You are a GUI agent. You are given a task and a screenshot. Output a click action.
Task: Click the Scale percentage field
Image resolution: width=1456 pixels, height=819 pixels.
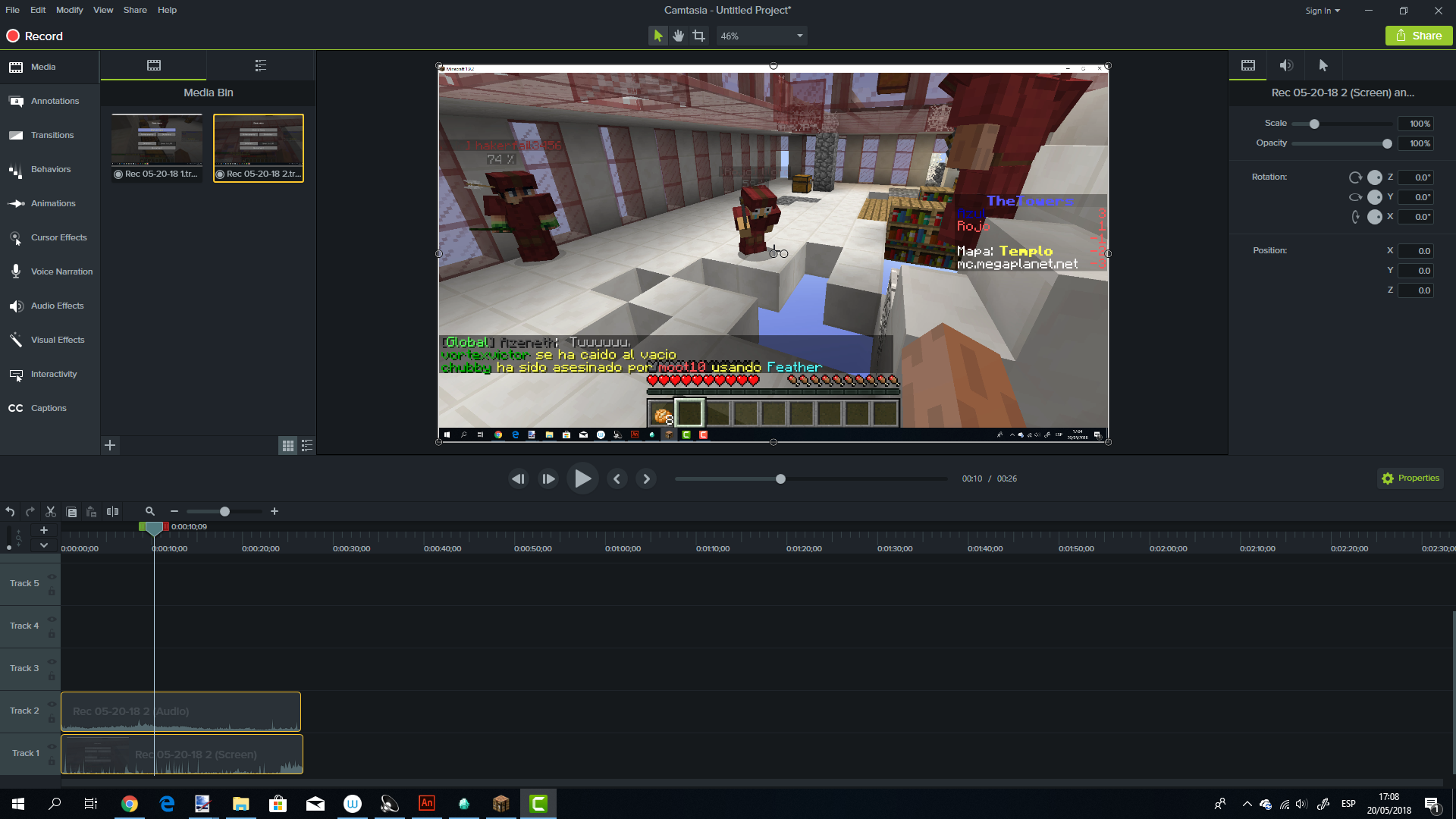tap(1416, 124)
